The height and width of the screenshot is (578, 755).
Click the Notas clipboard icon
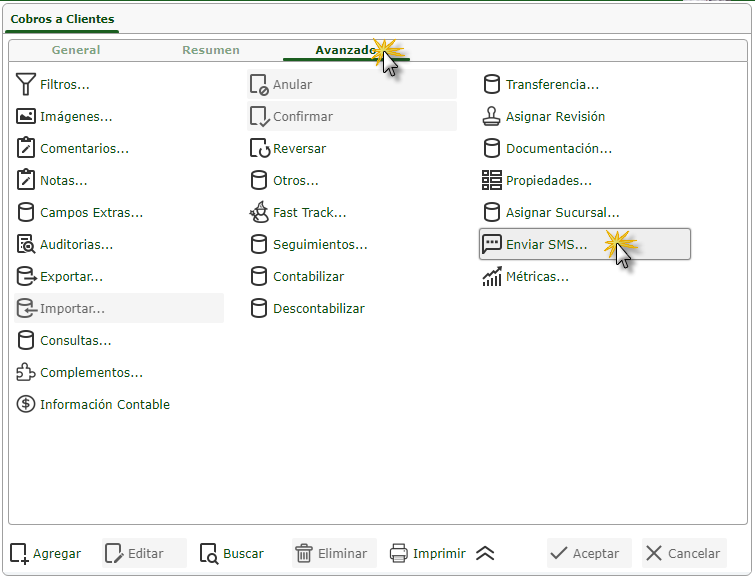click(x=26, y=180)
